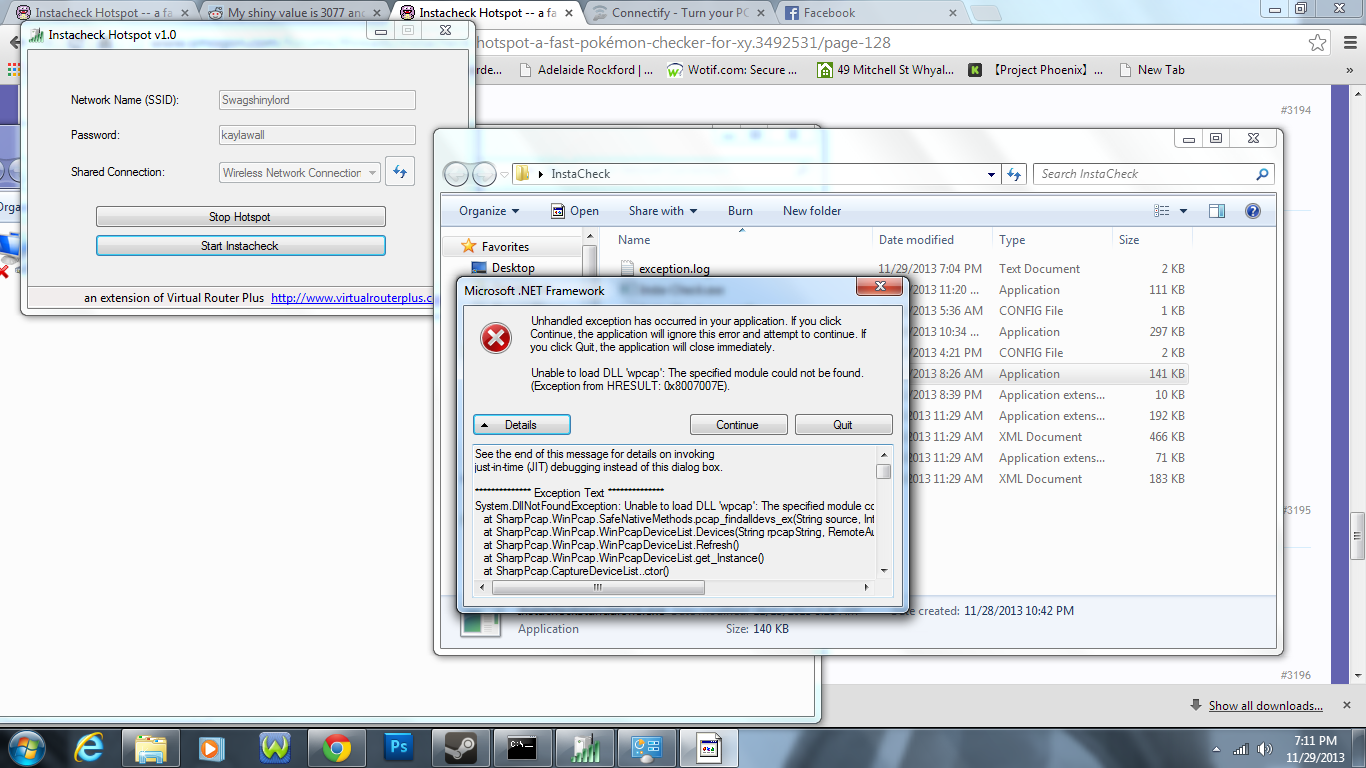Select Favorites in the navigation pane
The image size is (1366, 768).
pos(505,247)
